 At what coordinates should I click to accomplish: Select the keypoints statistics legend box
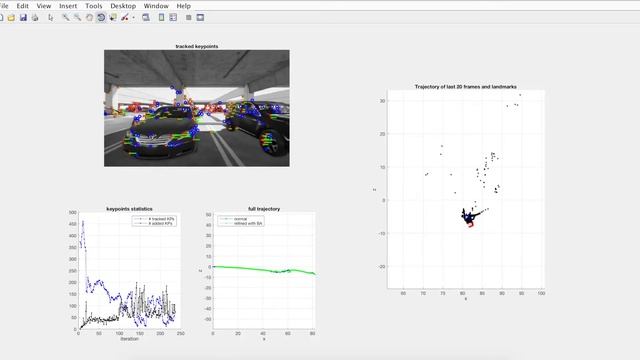point(154,221)
